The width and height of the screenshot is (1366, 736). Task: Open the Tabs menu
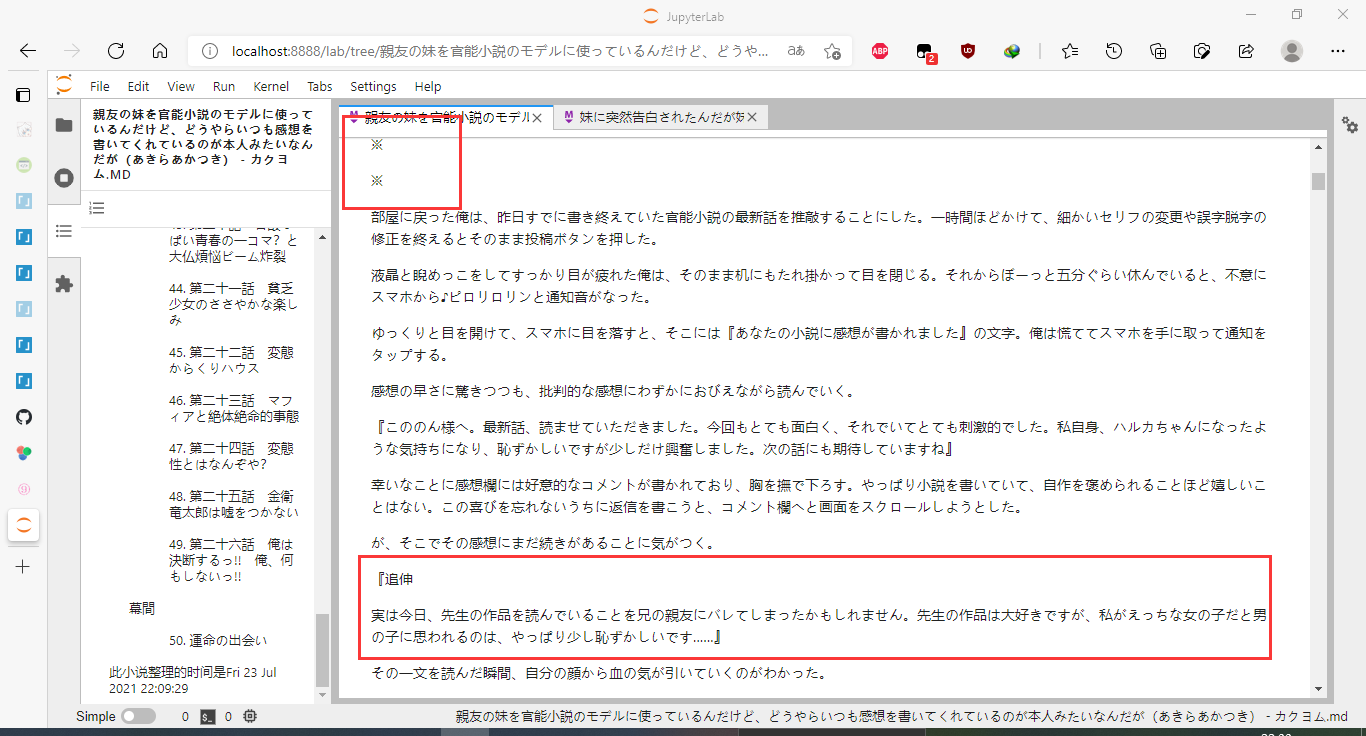(320, 87)
